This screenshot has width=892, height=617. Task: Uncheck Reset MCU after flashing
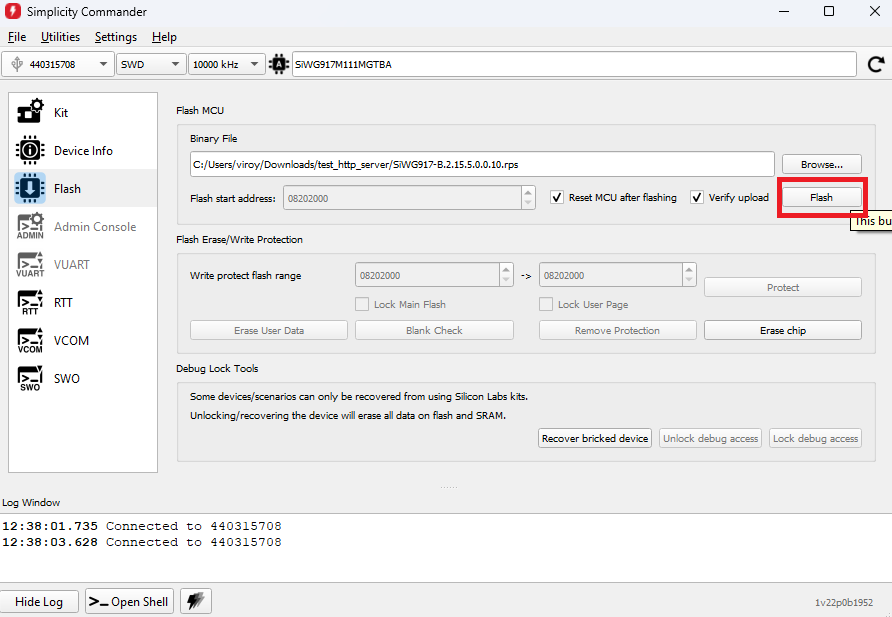[558, 198]
